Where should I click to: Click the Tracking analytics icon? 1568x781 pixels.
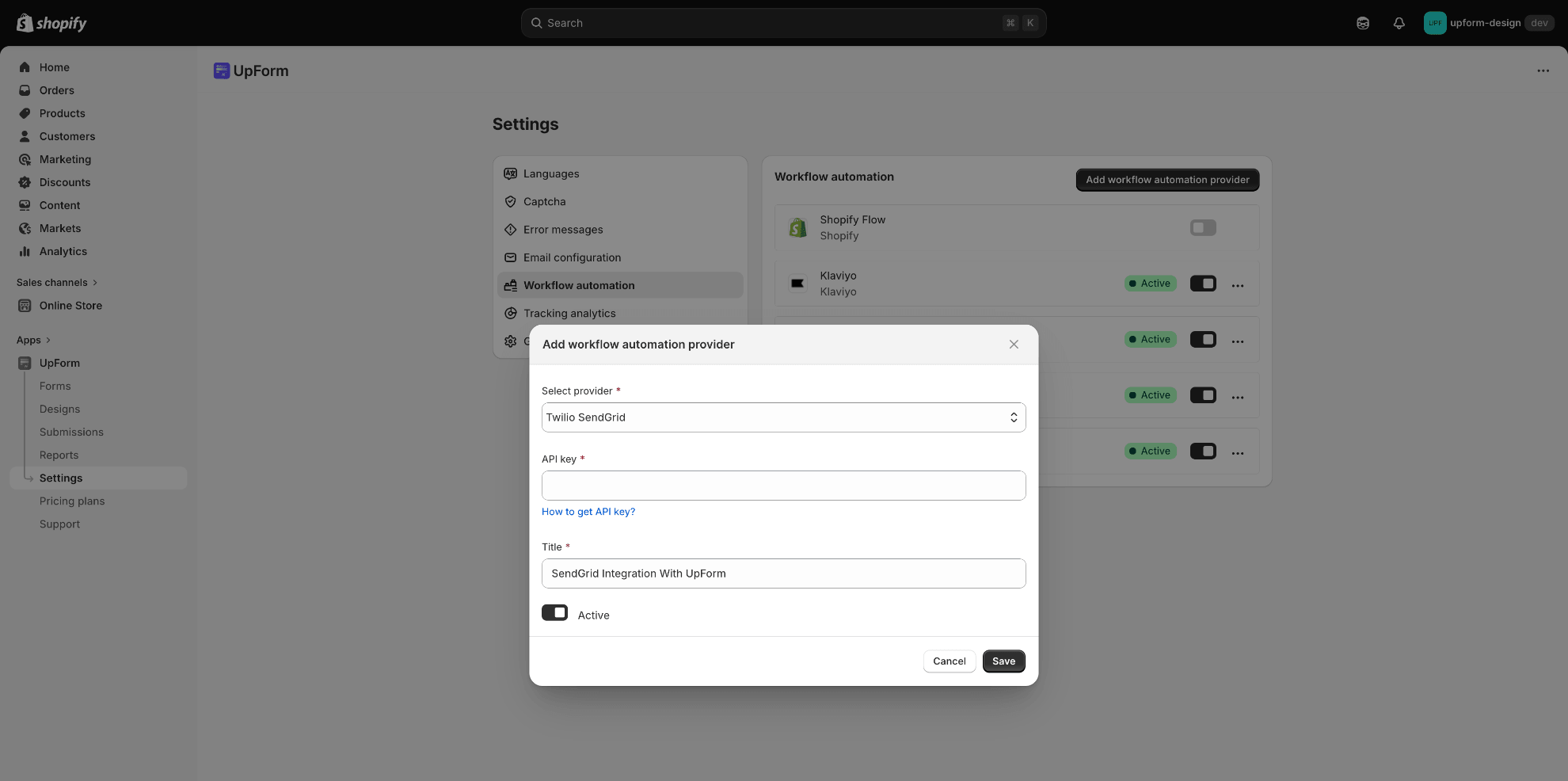[x=511, y=314]
